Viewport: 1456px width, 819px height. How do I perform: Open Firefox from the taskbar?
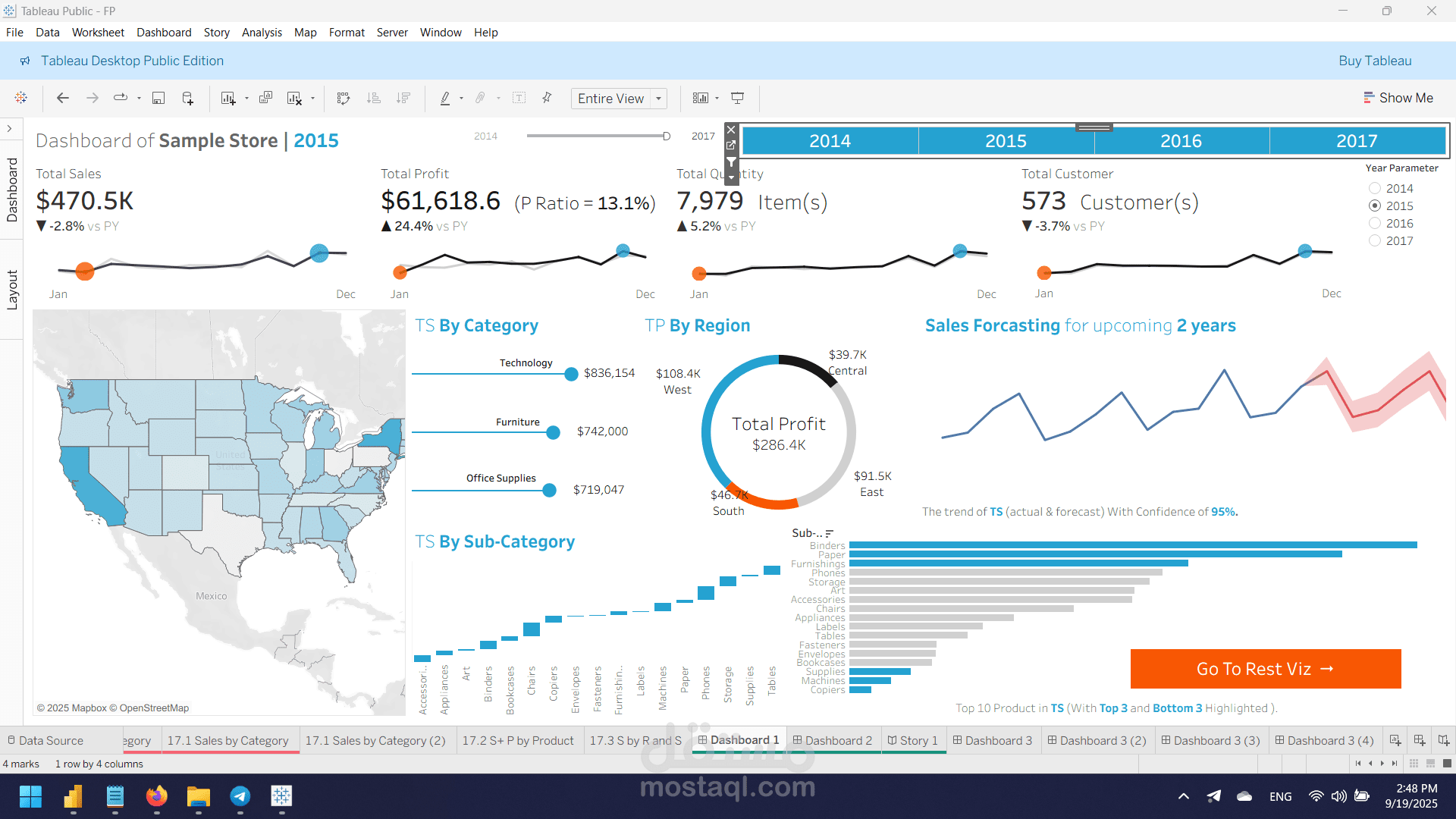pyautogui.click(x=157, y=796)
